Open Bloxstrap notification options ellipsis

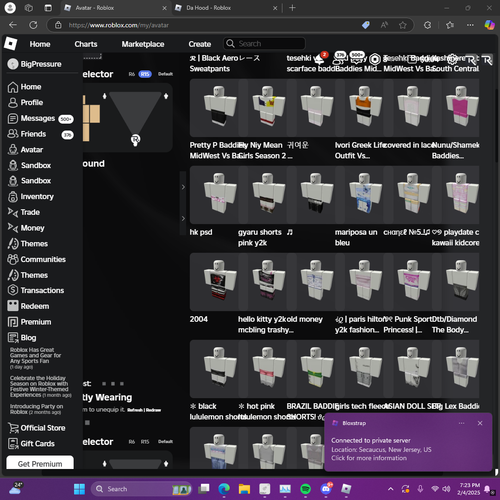click(x=461, y=423)
